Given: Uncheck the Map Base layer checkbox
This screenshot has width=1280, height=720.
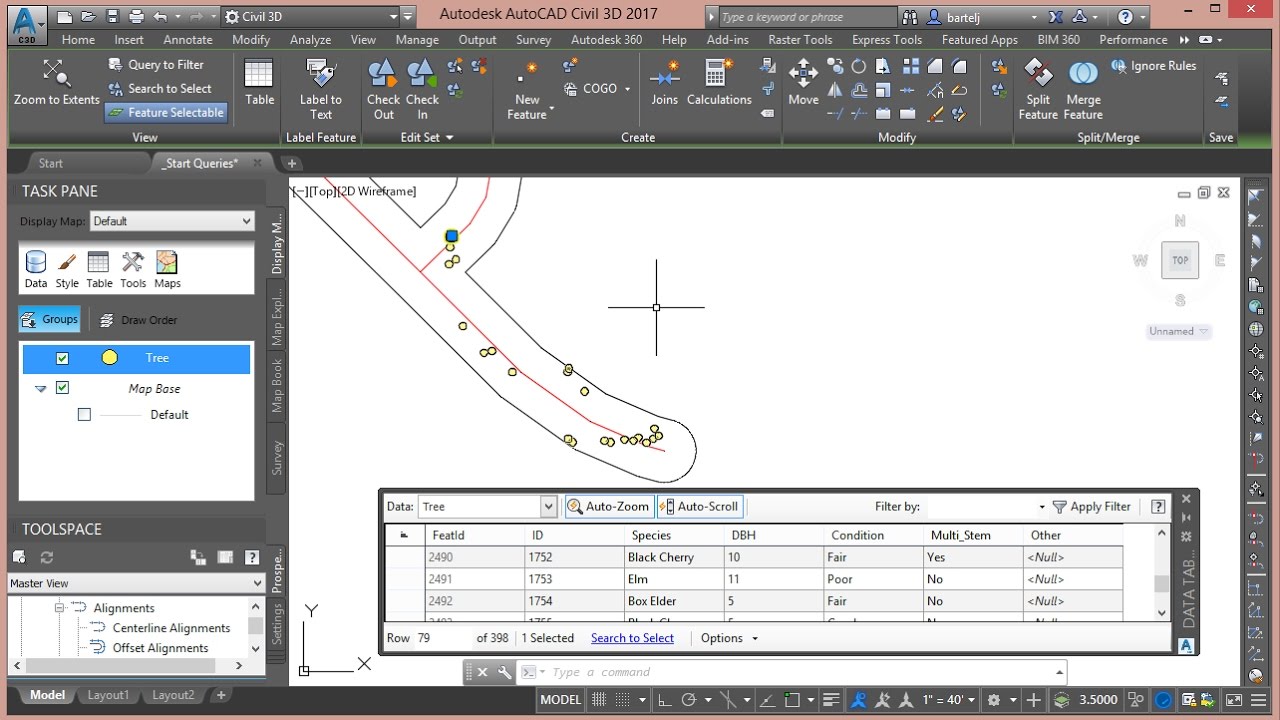Looking at the screenshot, I should (62, 388).
